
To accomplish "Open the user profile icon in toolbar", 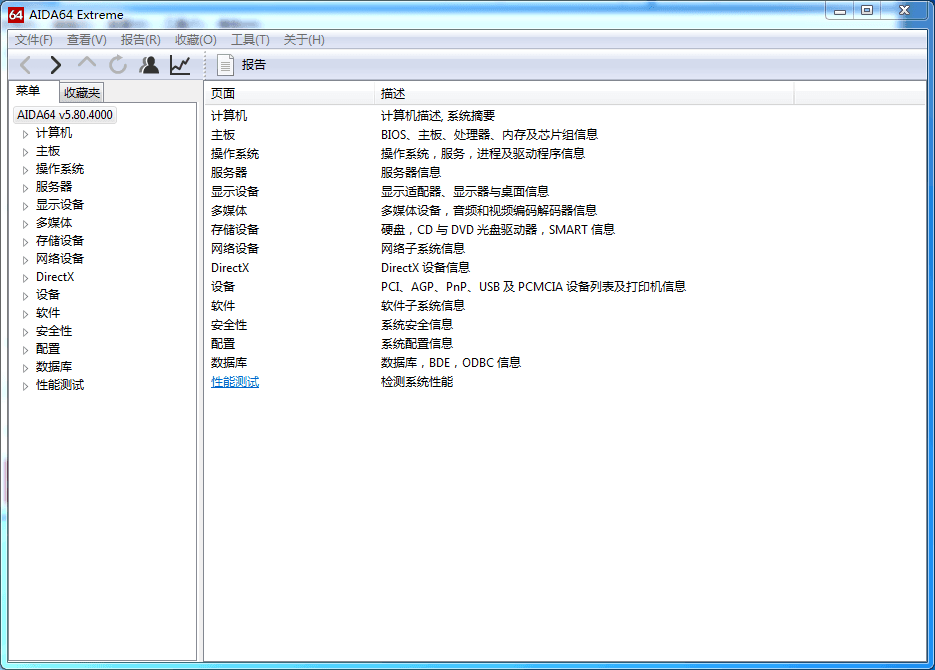I will click(149, 65).
